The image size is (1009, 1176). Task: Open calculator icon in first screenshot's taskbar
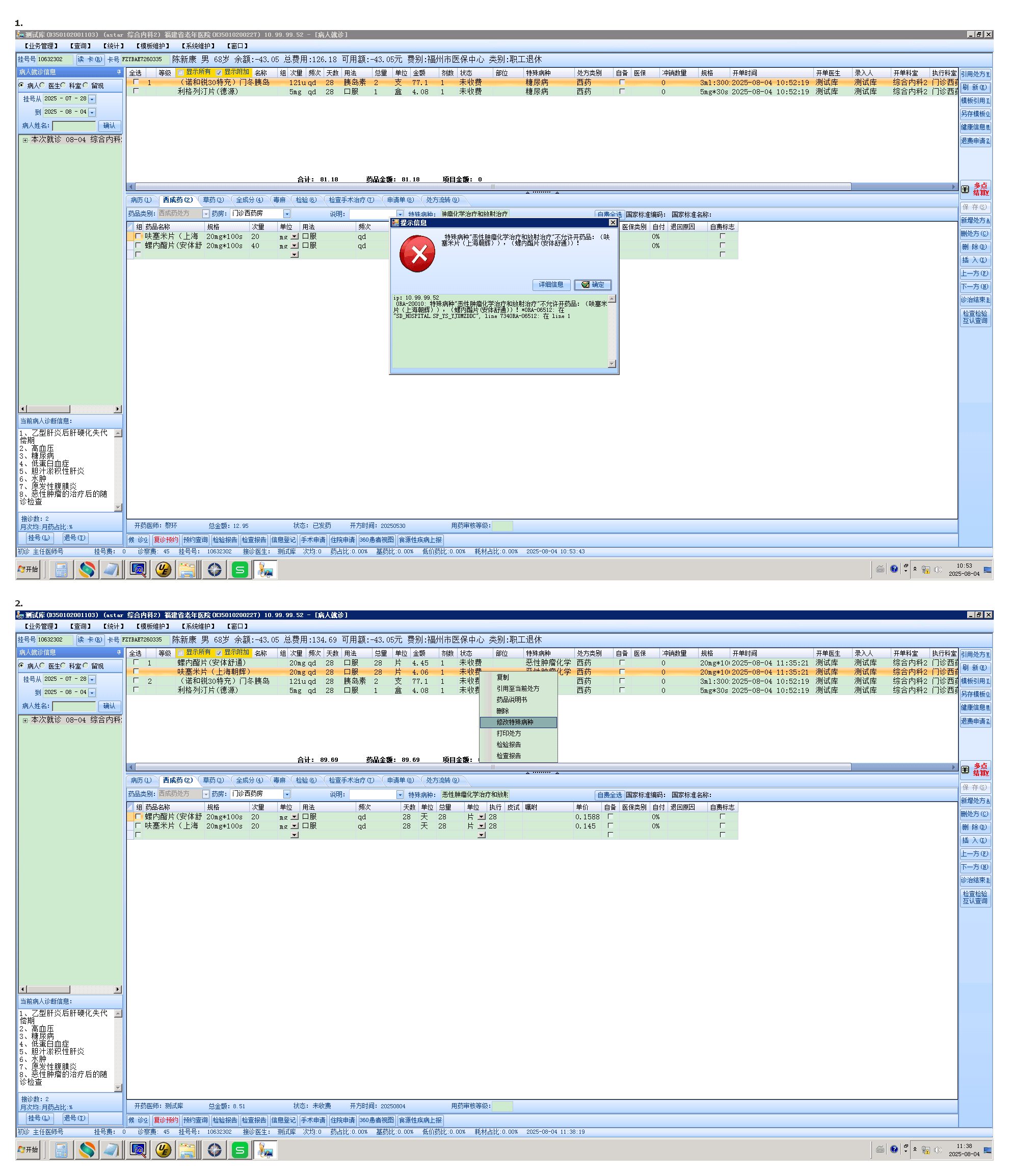(61, 570)
